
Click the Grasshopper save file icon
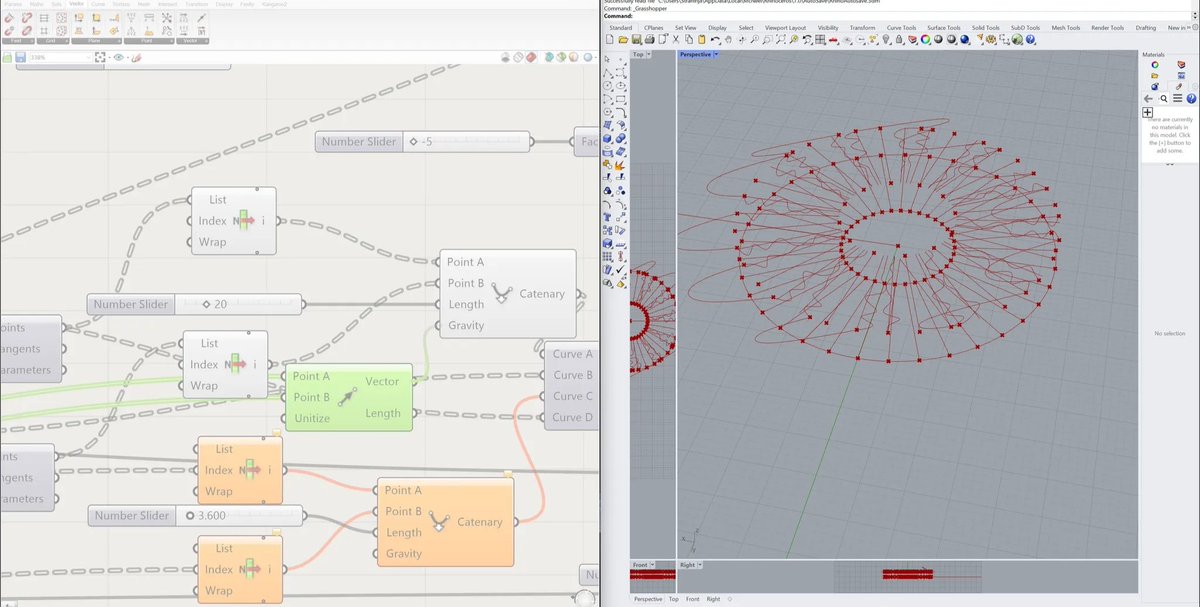point(20,57)
